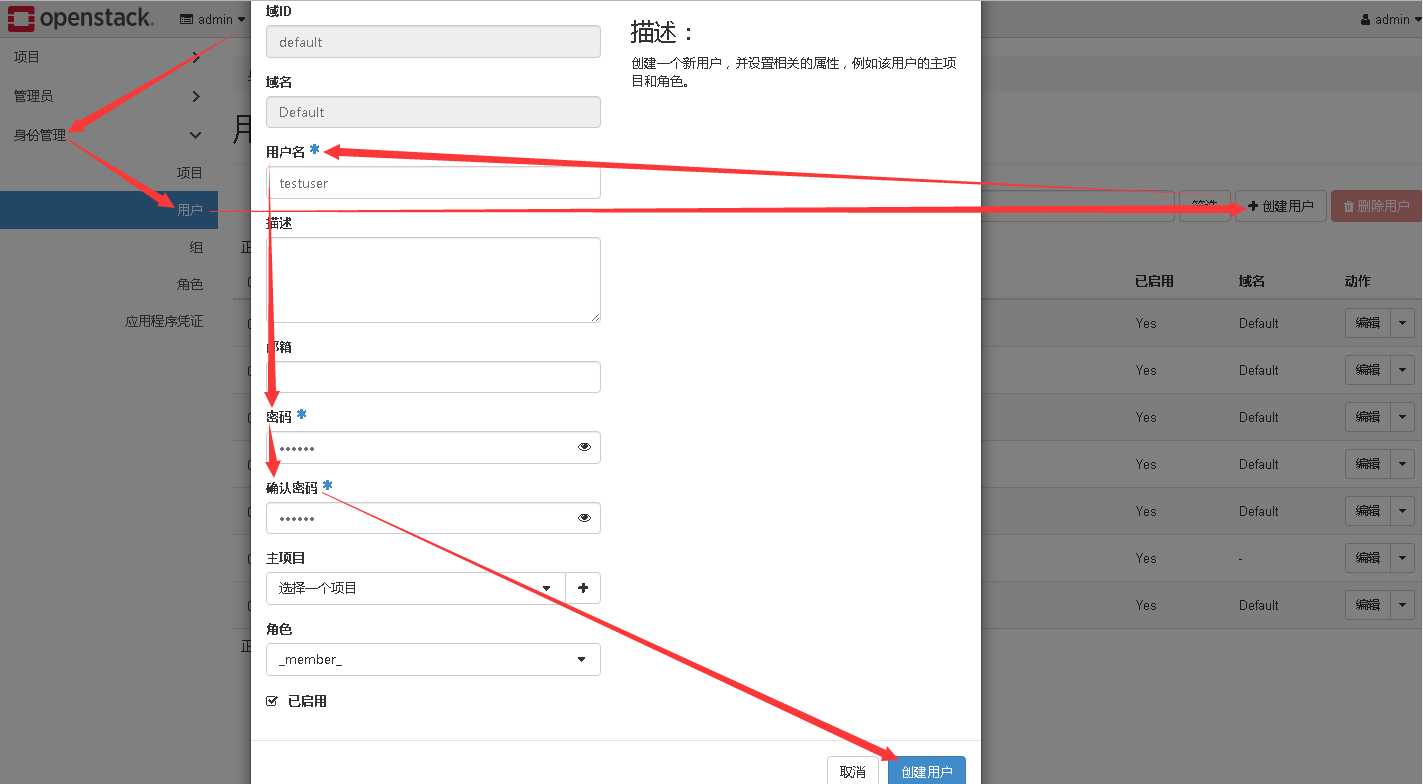Screen dimensions: 1423x784
Task: Open the 角色 dropdown showing _member_
Action: pos(433,659)
